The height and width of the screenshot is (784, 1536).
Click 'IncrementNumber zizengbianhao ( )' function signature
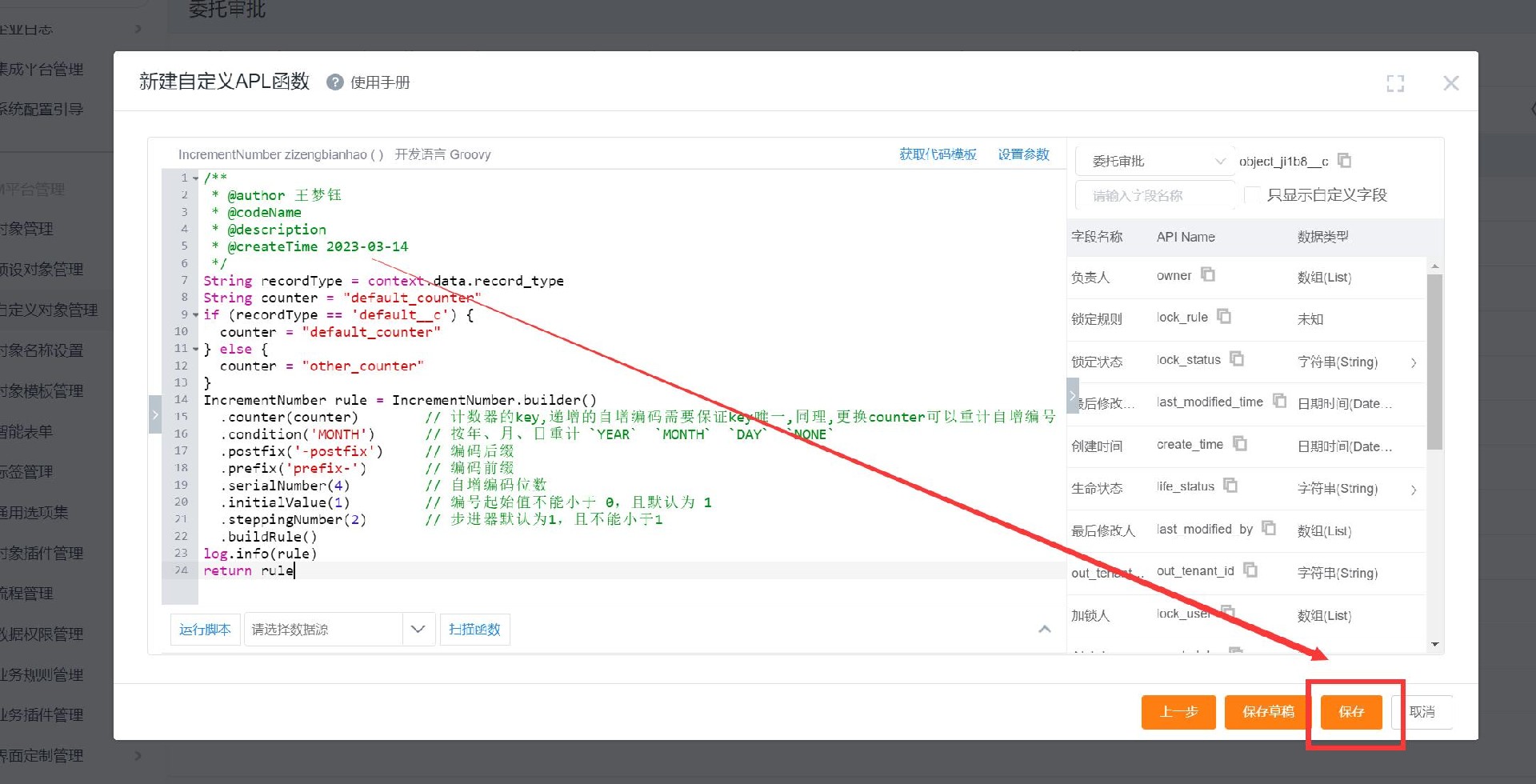(x=281, y=154)
